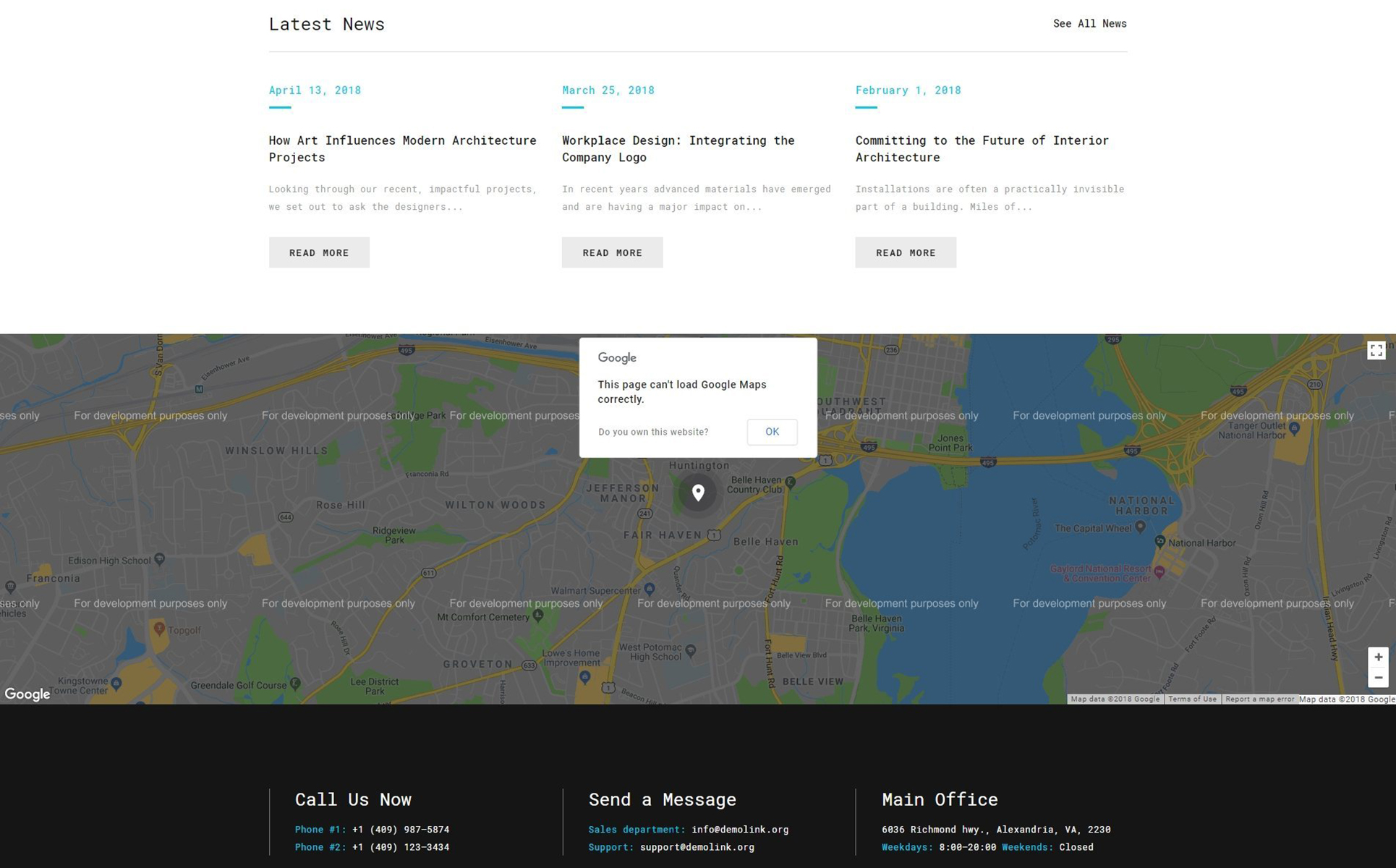The width and height of the screenshot is (1396, 868).
Task: Click the location pin marker on map
Action: point(698,493)
